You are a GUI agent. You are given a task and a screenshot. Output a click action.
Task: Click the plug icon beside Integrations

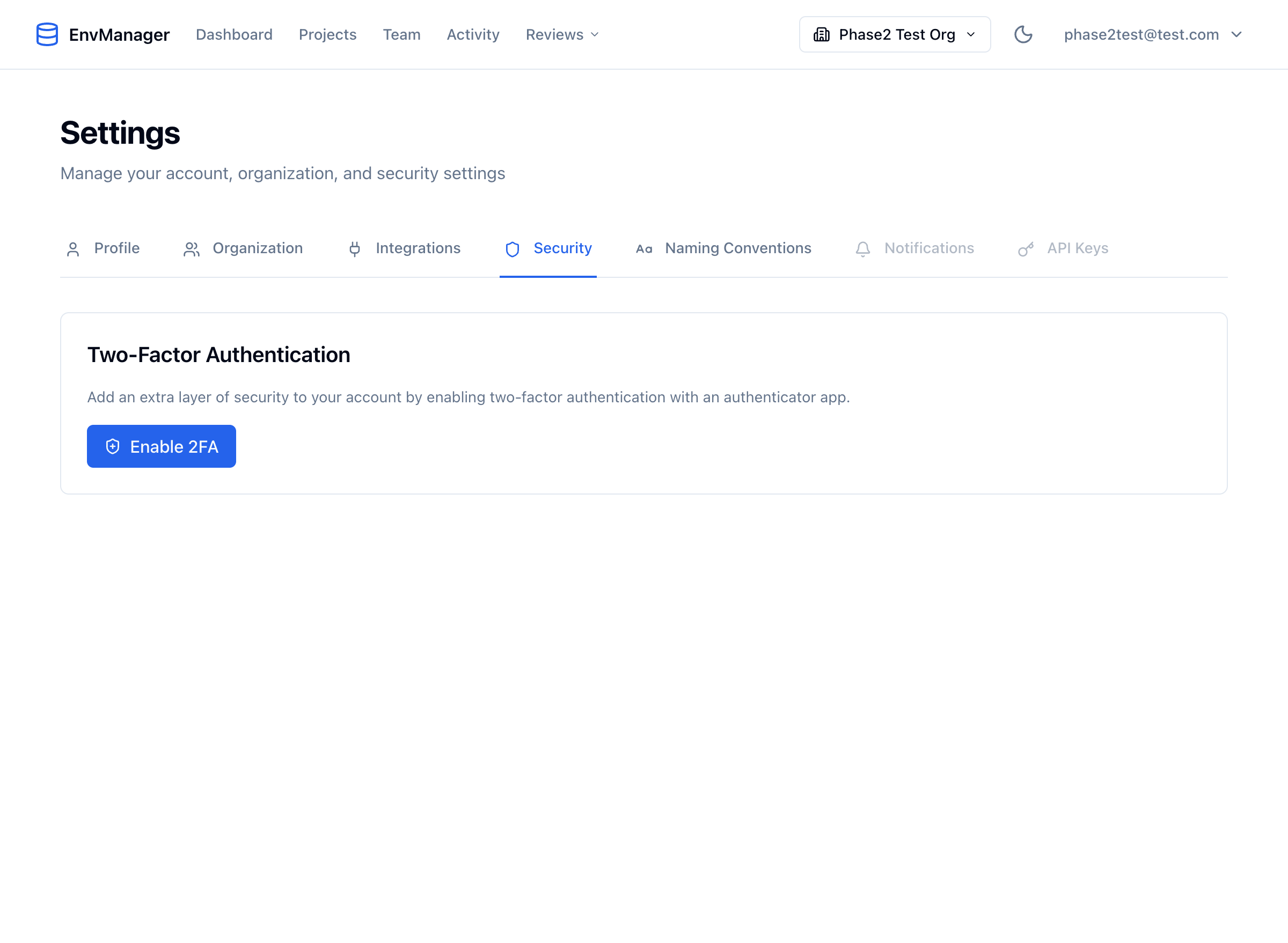coord(355,249)
